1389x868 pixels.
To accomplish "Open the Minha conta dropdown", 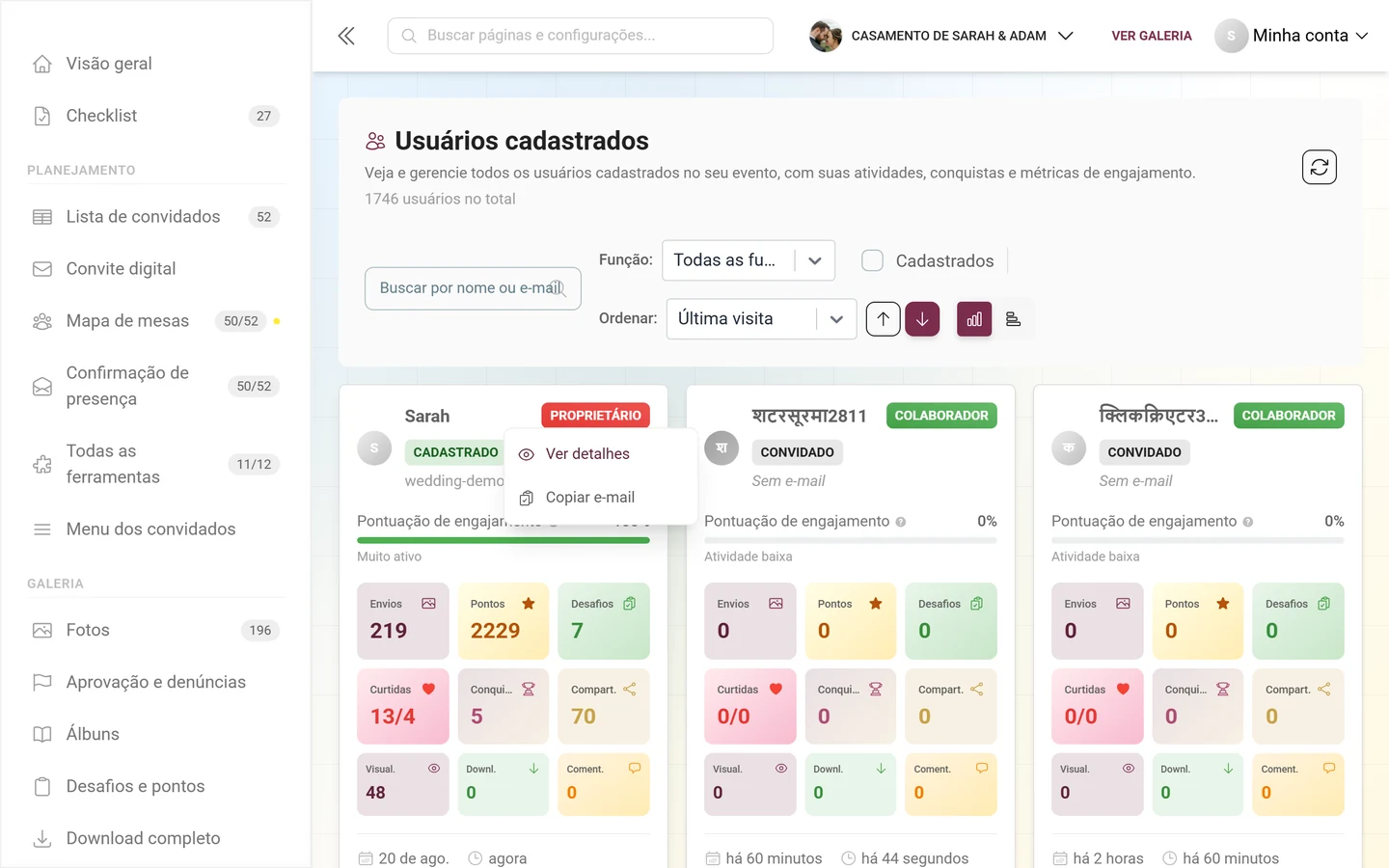I will 1292,36.
